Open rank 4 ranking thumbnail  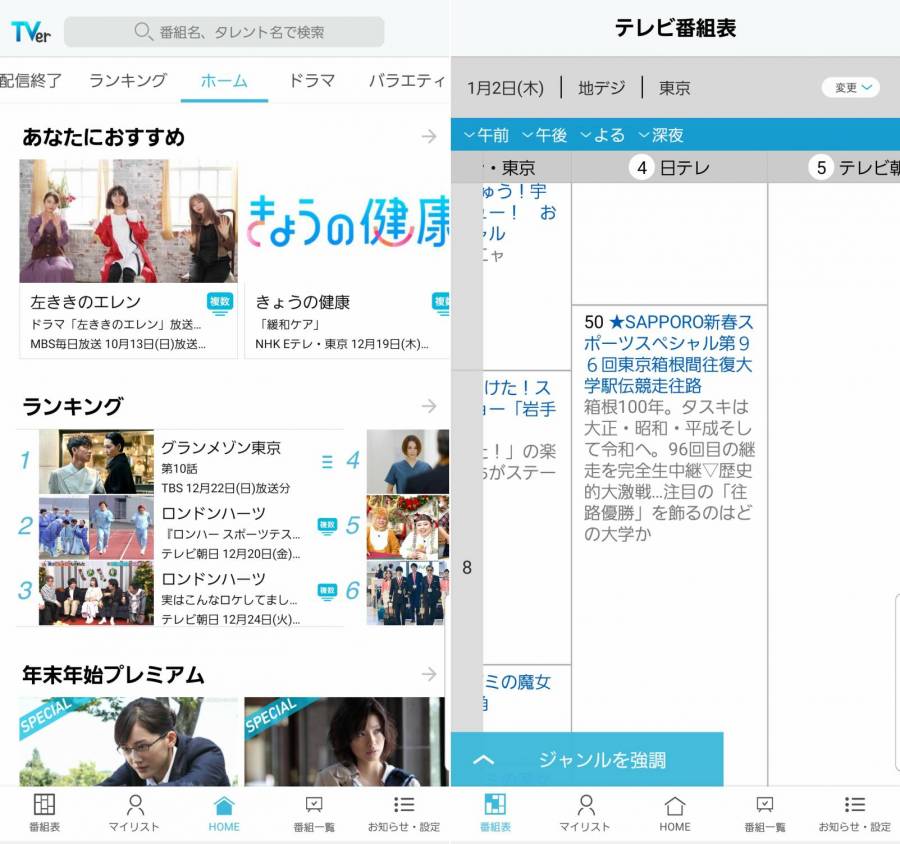[x=408, y=462]
